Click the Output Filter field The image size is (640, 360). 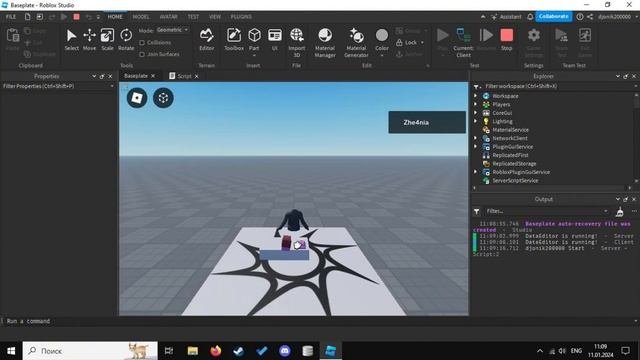point(546,211)
